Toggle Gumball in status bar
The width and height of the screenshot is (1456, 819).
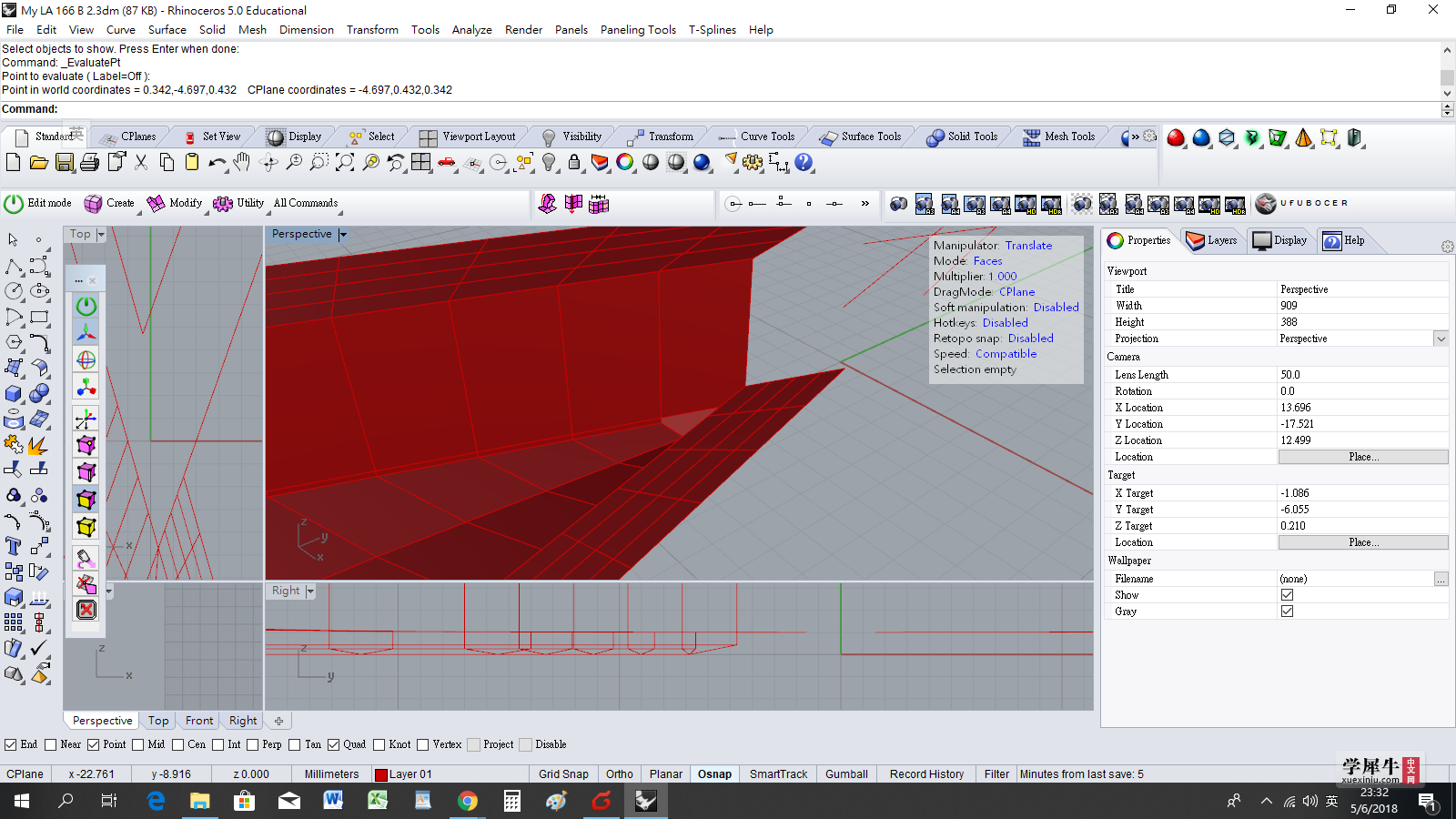[x=846, y=774]
